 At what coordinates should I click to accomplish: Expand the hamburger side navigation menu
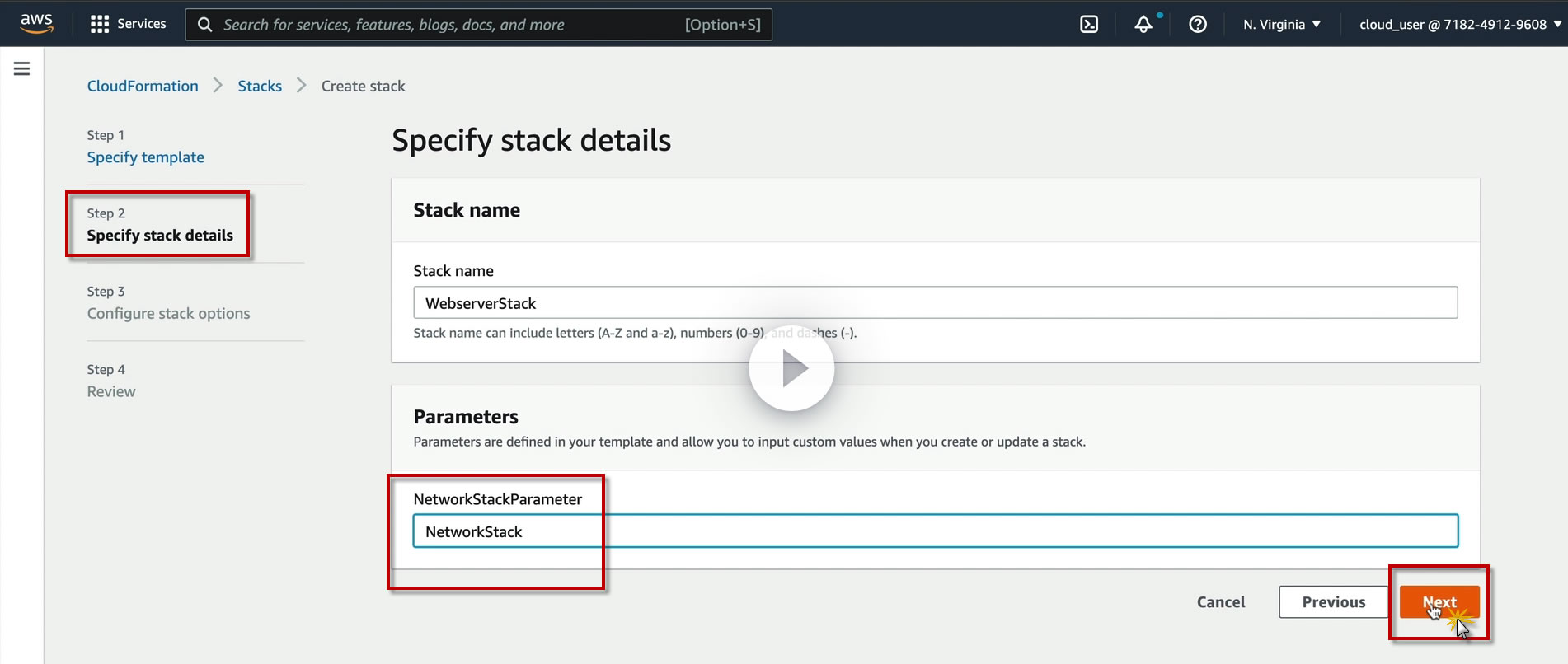(22, 69)
